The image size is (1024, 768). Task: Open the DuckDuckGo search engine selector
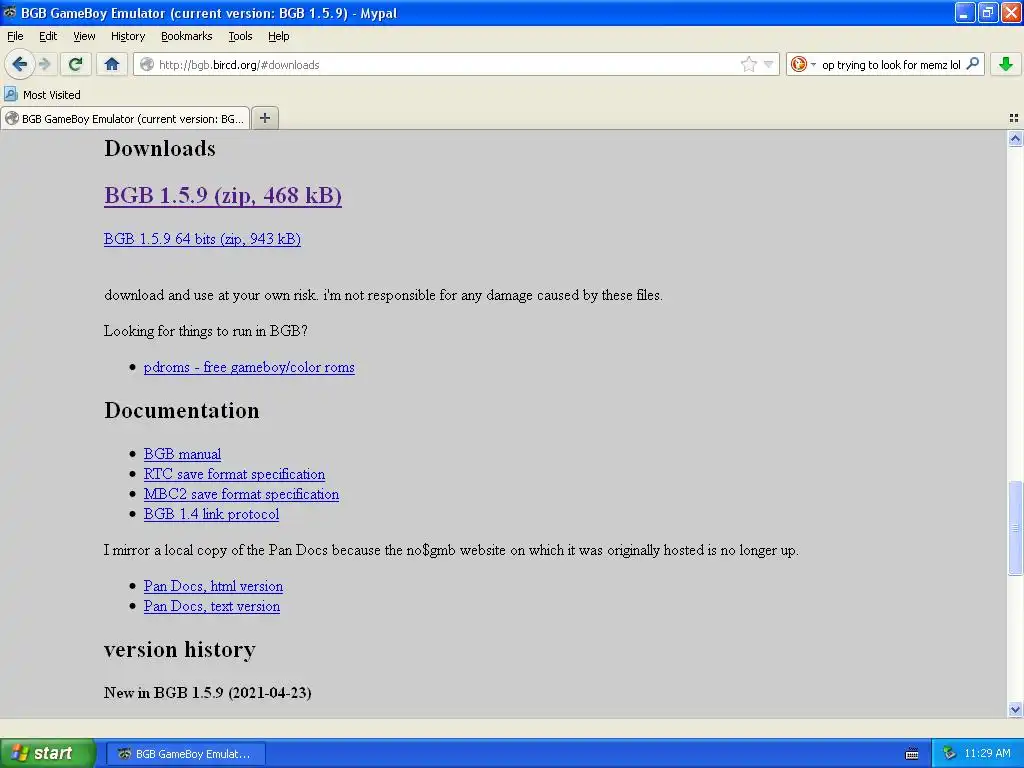803,64
